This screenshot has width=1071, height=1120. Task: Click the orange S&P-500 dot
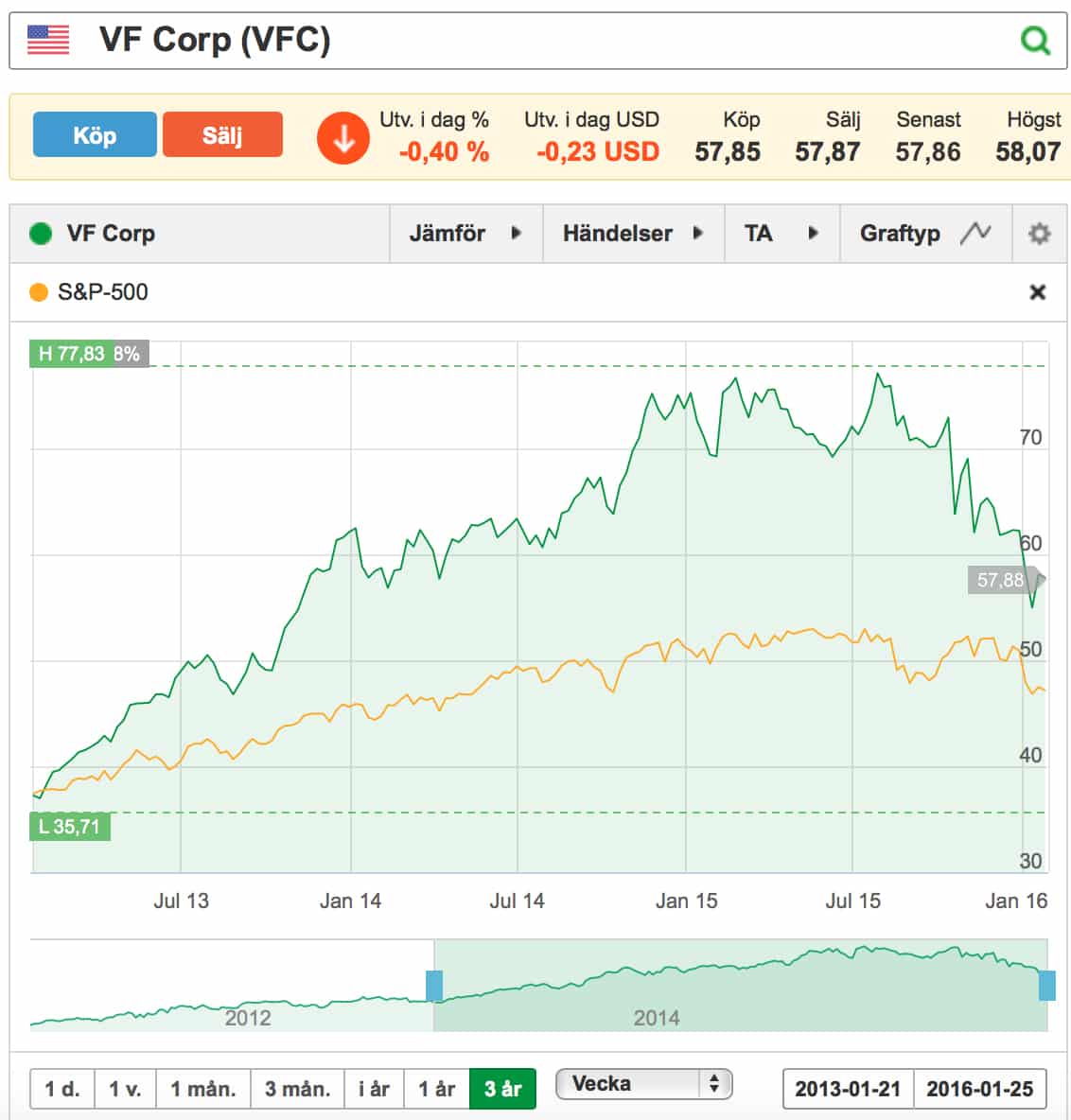[39, 292]
